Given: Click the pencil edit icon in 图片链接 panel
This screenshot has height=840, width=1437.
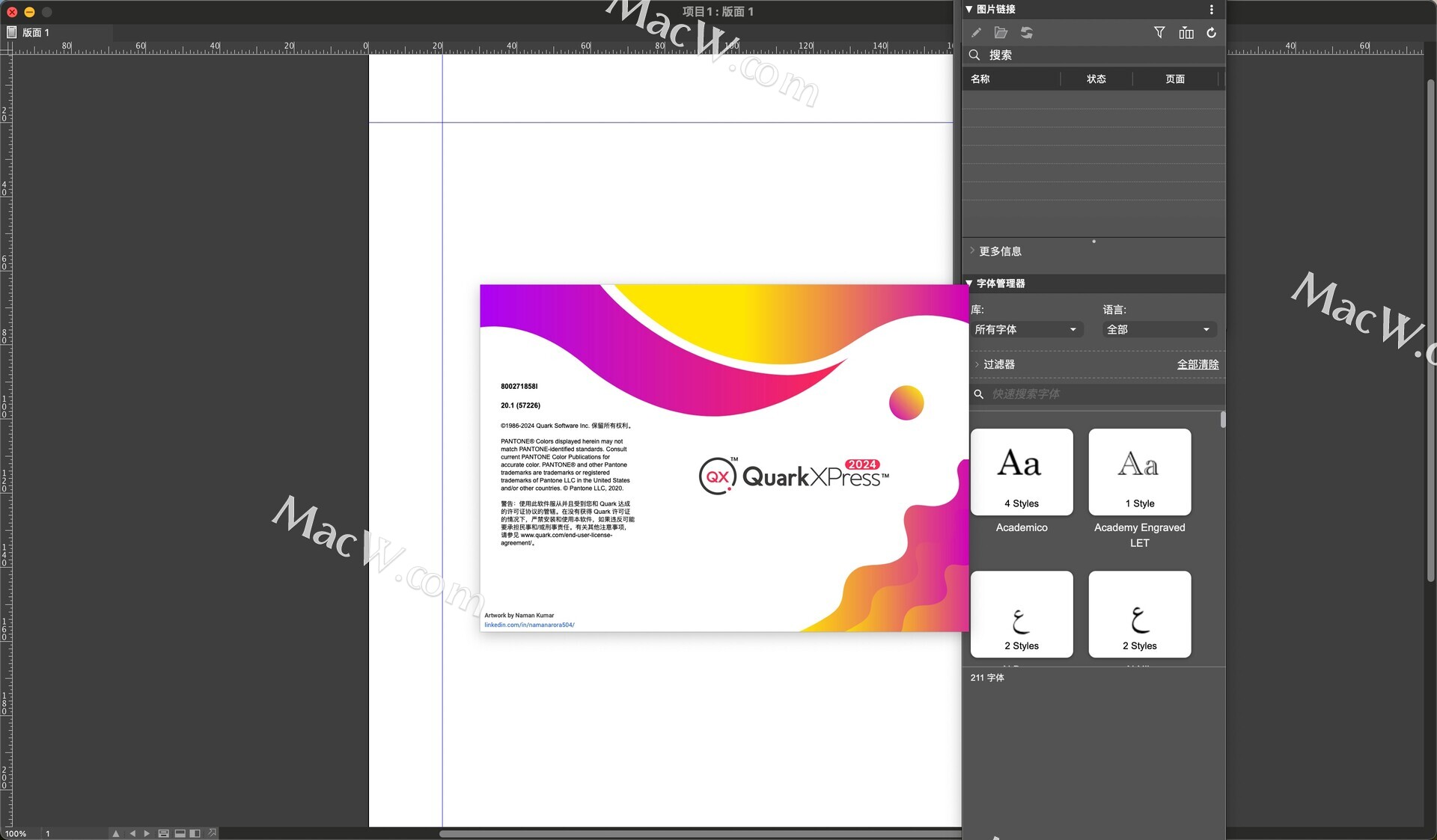Looking at the screenshot, I should [976, 33].
